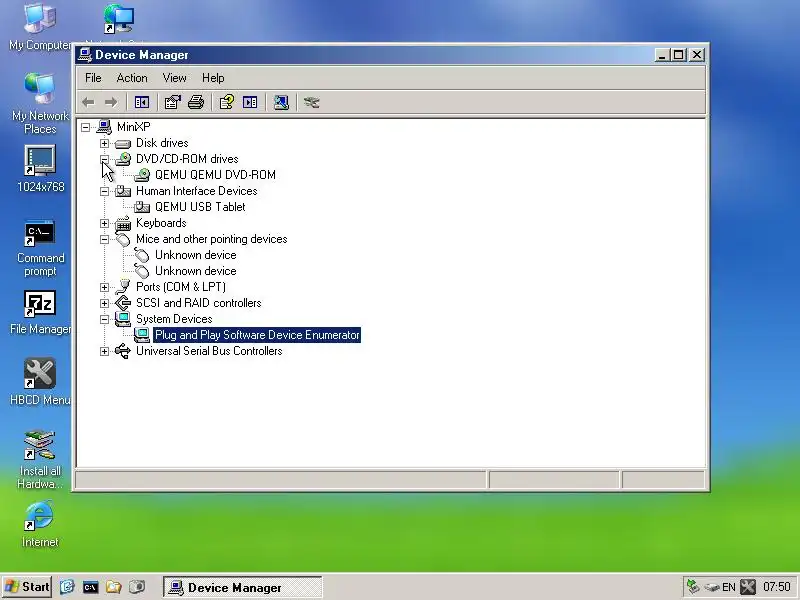The height and width of the screenshot is (600, 800).
Task: Open the Action menu
Action: [x=132, y=78]
